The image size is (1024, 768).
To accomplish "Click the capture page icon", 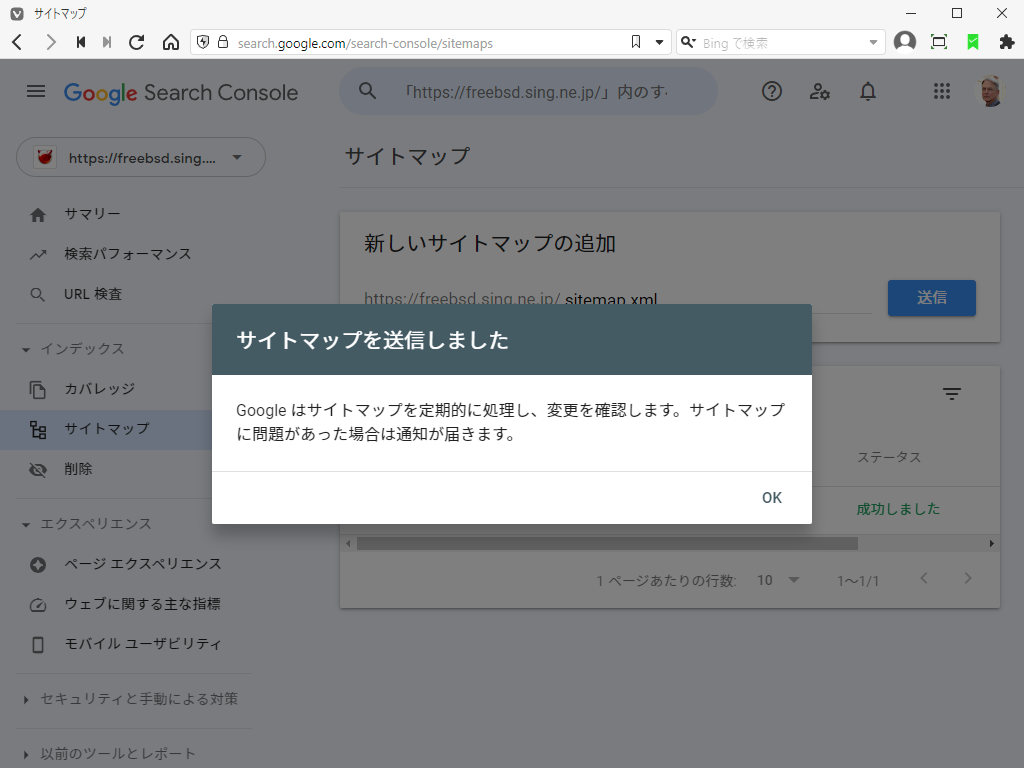I will point(938,42).
